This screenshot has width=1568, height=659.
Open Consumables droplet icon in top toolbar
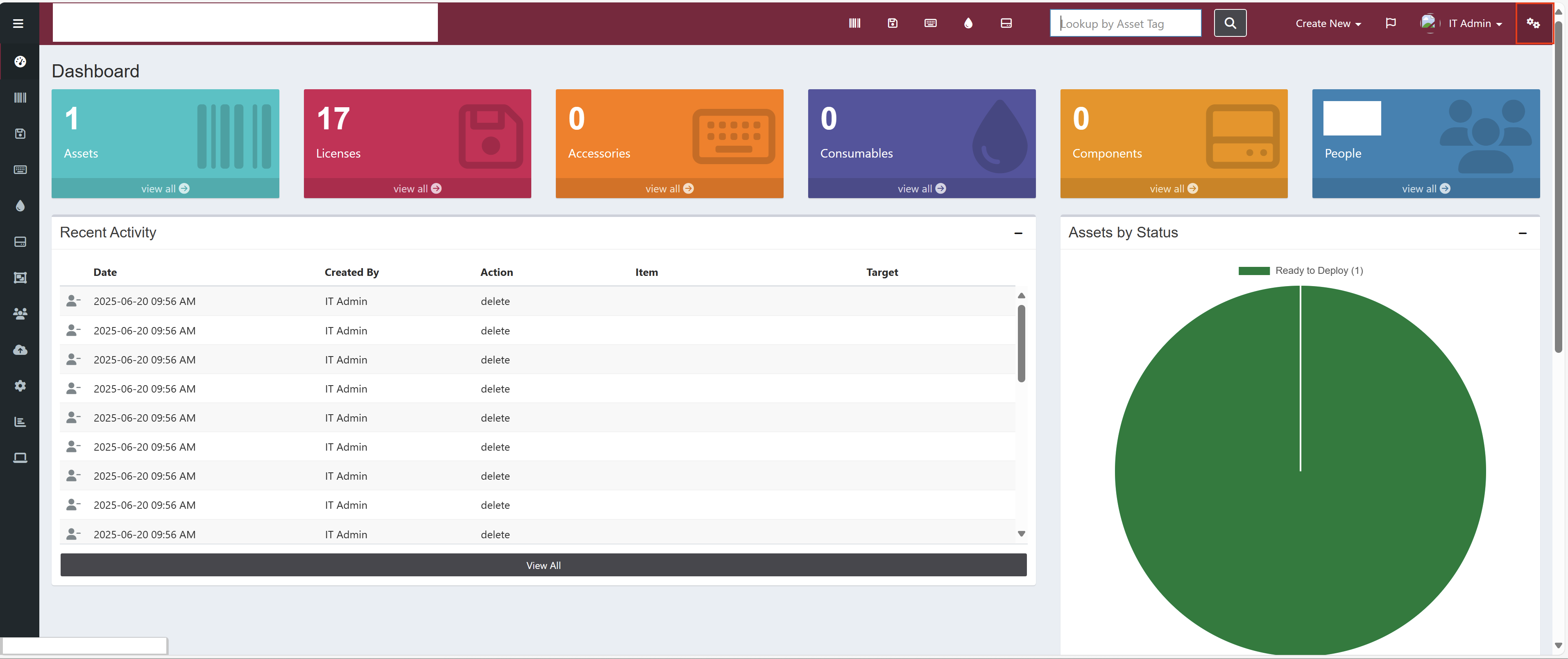coord(968,23)
